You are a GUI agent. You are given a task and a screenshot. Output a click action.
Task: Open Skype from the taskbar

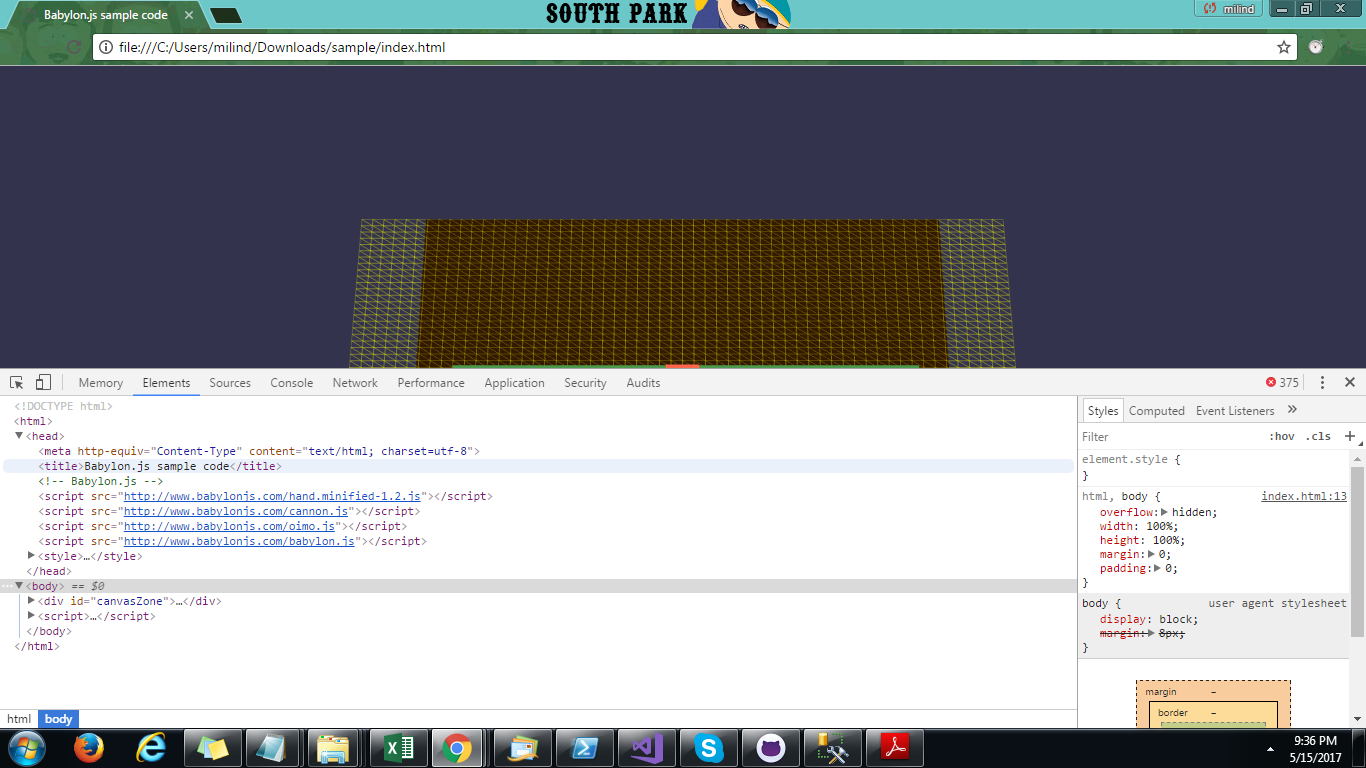[x=708, y=748]
